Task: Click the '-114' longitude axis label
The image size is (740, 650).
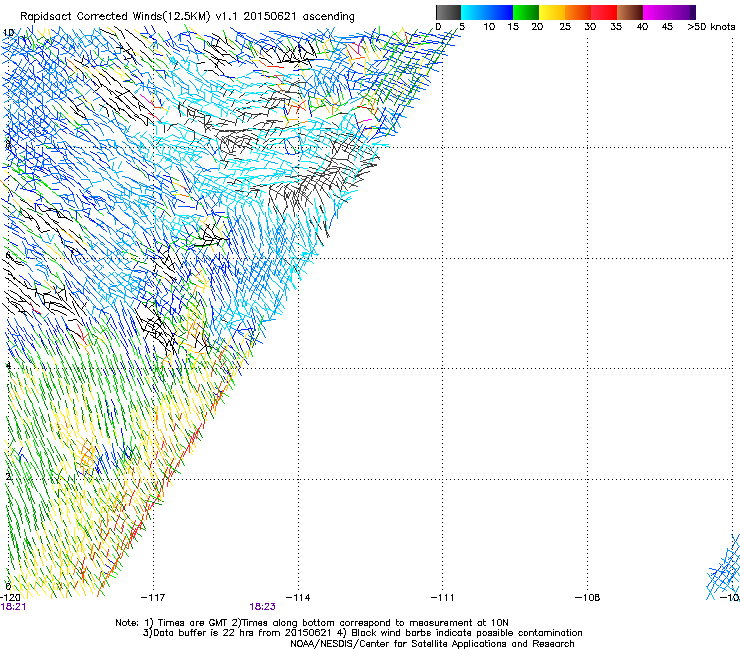Action: 298,598
